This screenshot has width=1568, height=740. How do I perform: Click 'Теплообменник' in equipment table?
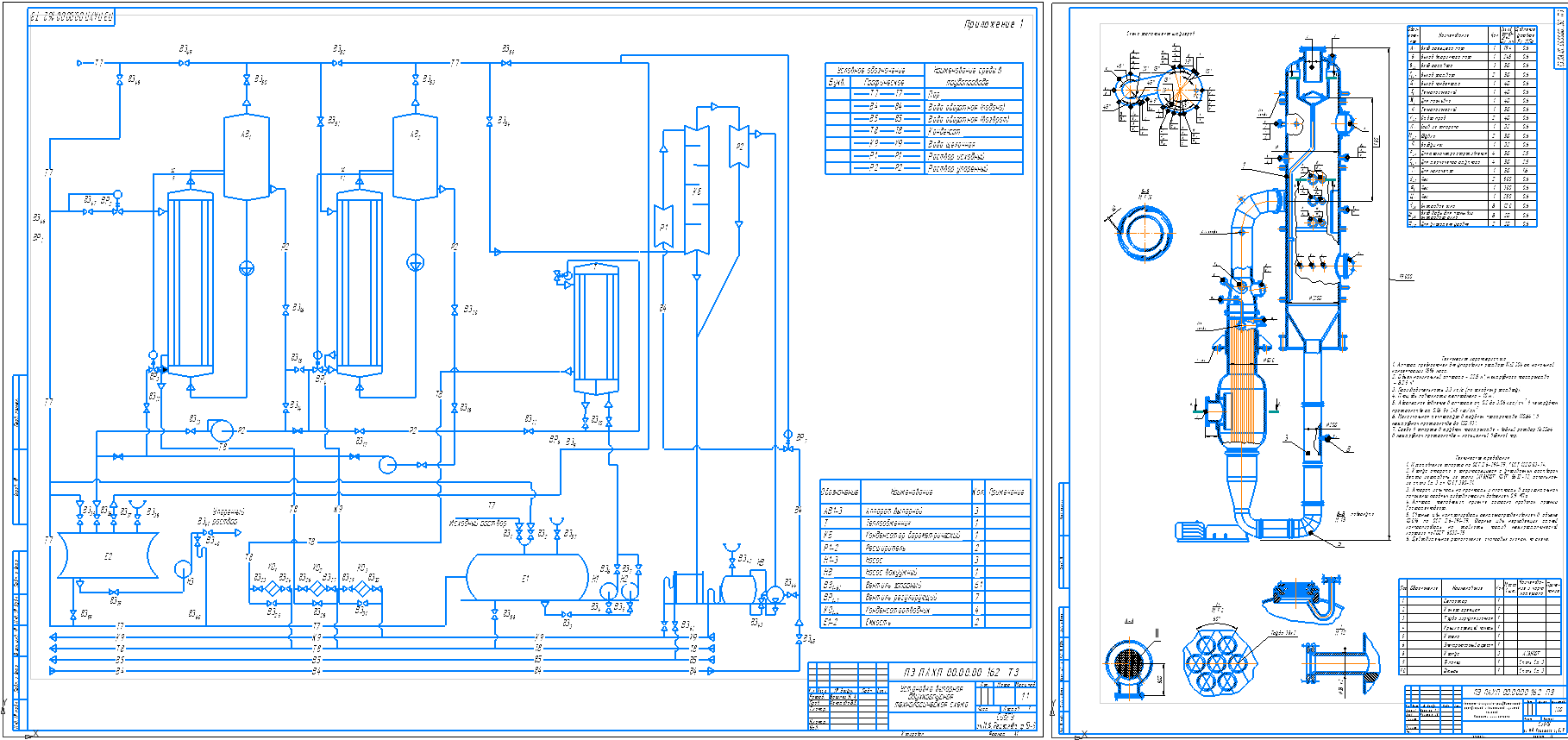(888, 523)
